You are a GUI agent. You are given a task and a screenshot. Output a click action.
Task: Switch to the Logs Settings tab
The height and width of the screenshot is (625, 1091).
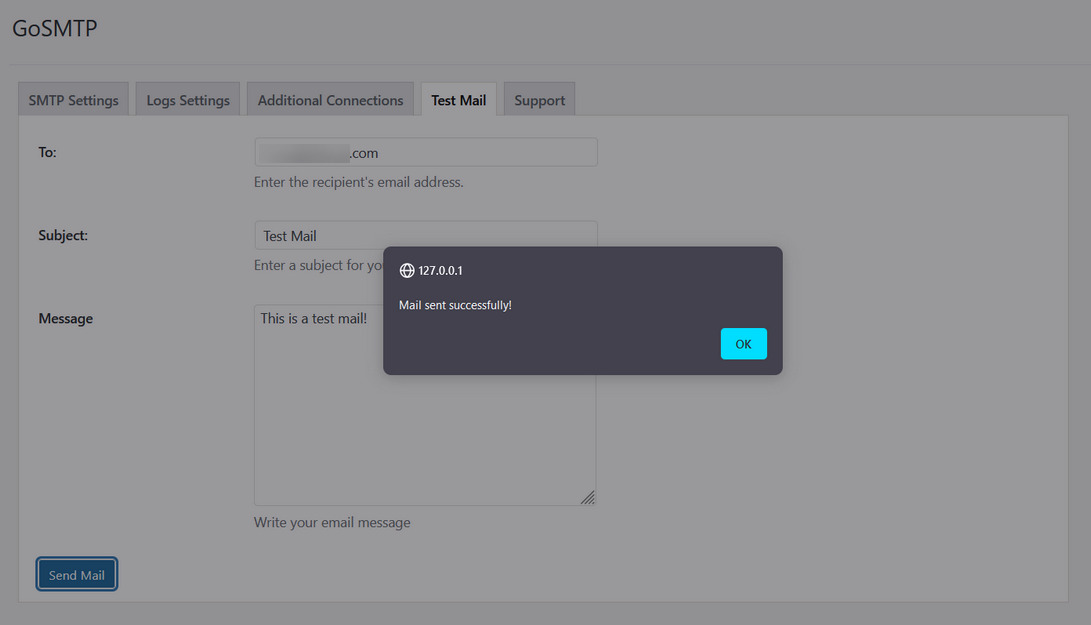(x=188, y=100)
